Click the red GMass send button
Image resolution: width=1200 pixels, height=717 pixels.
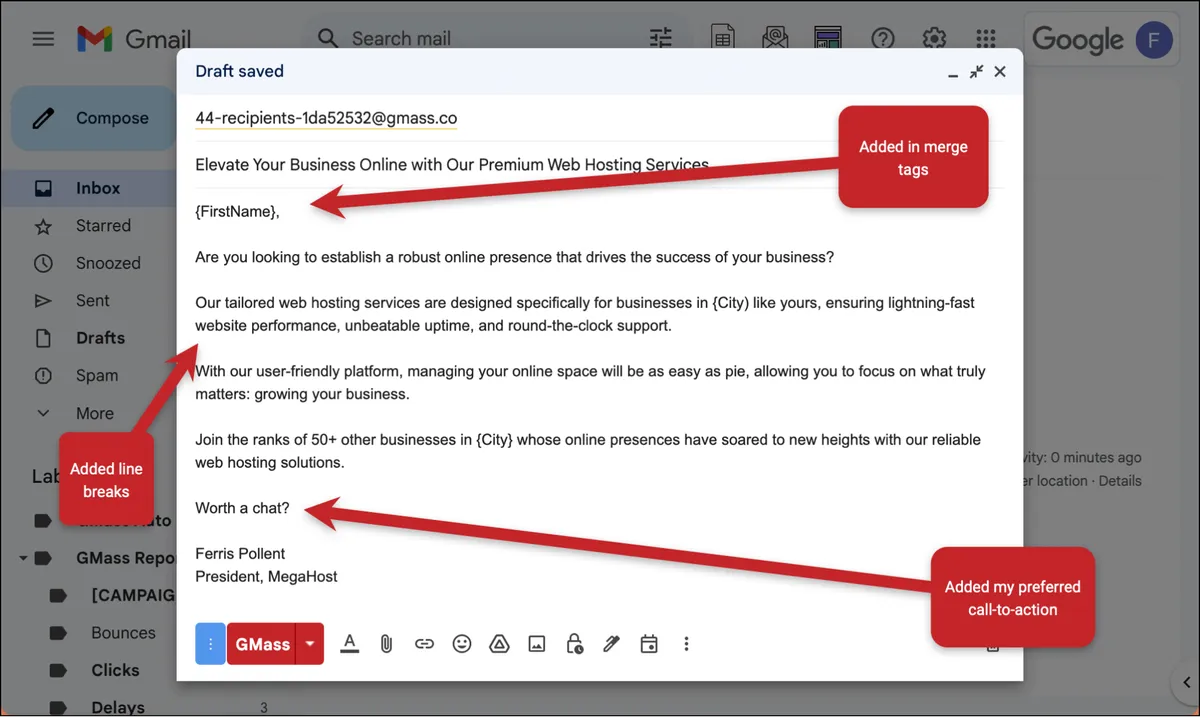click(x=262, y=644)
